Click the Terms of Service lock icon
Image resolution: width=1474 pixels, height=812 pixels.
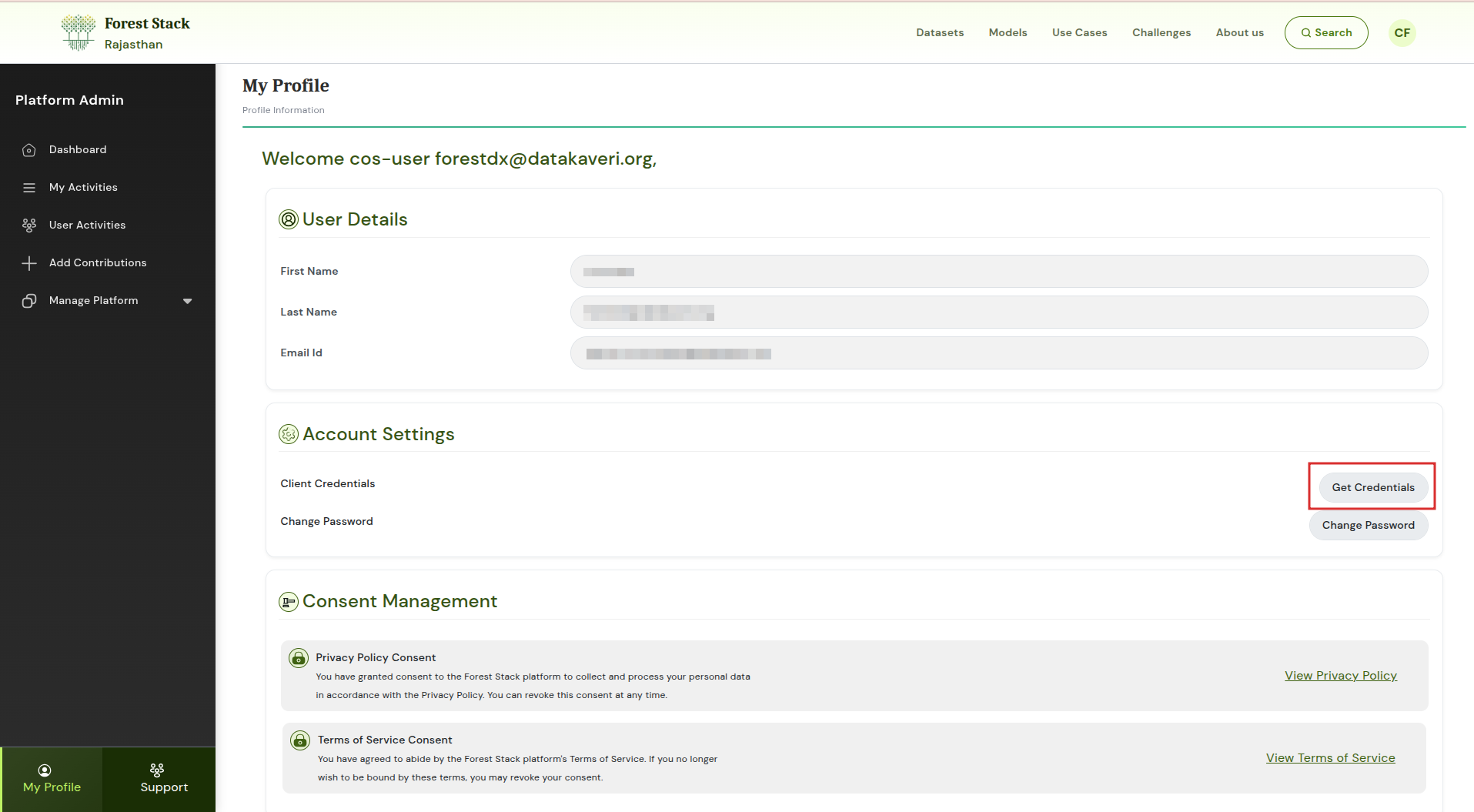click(x=300, y=740)
